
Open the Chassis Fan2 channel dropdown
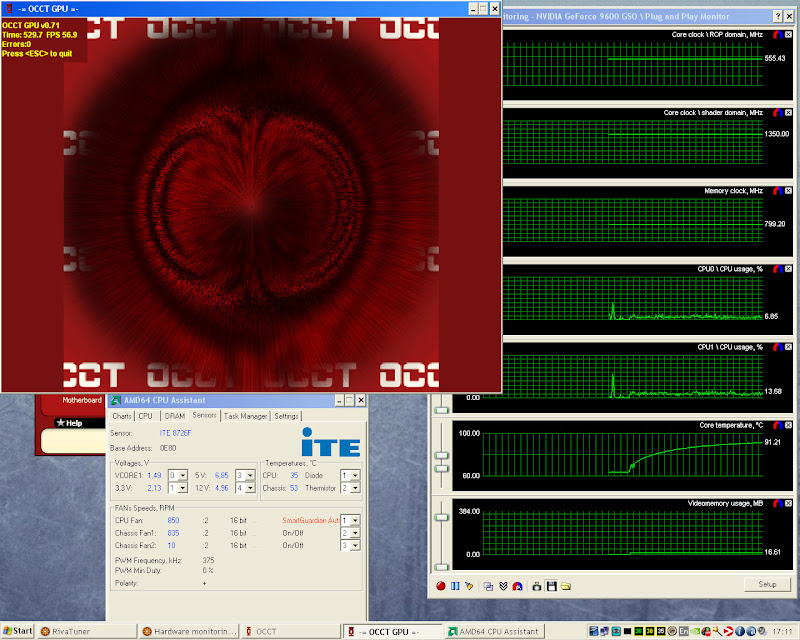pos(355,545)
